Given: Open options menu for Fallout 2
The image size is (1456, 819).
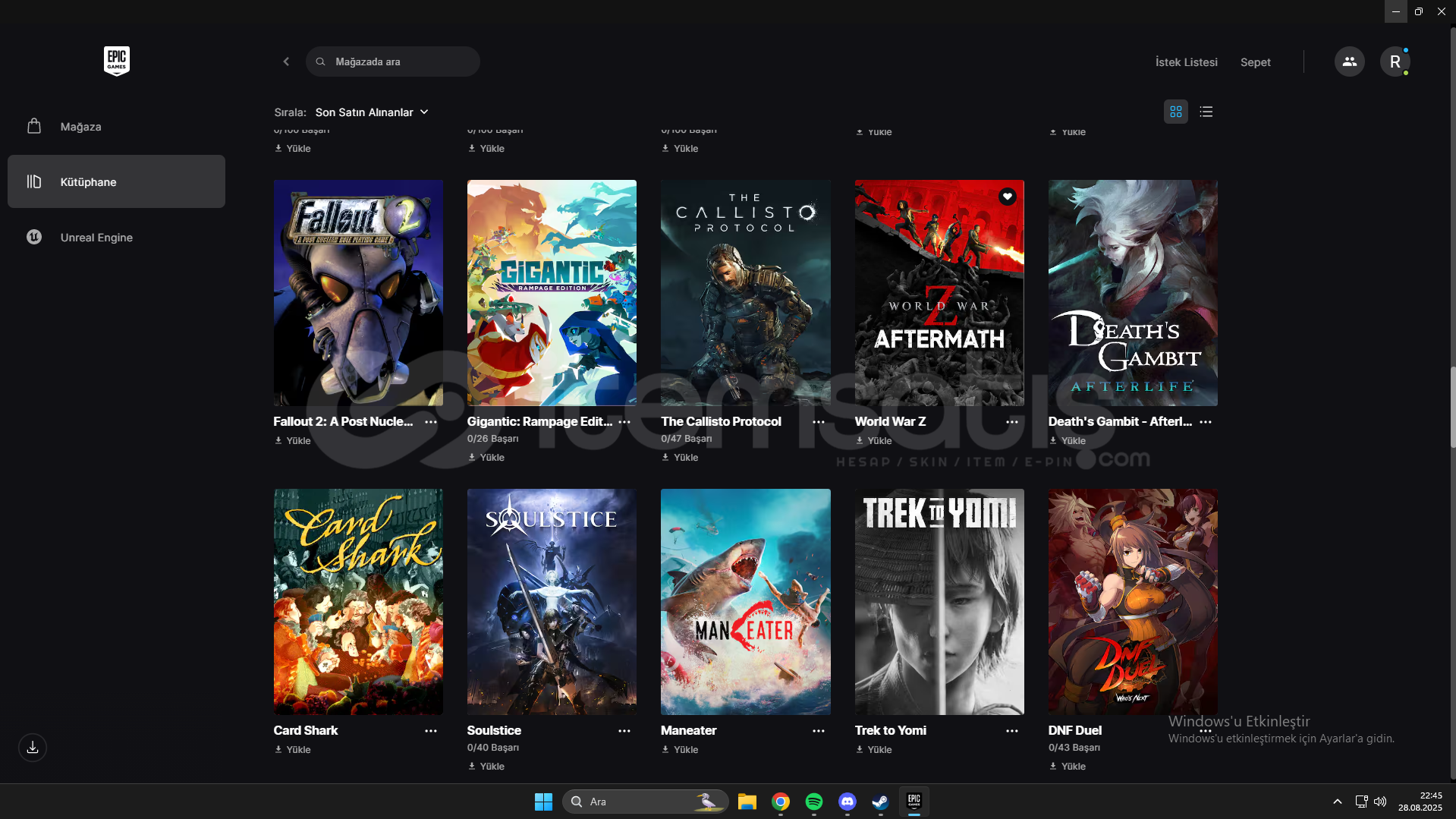Looking at the screenshot, I should click(431, 422).
